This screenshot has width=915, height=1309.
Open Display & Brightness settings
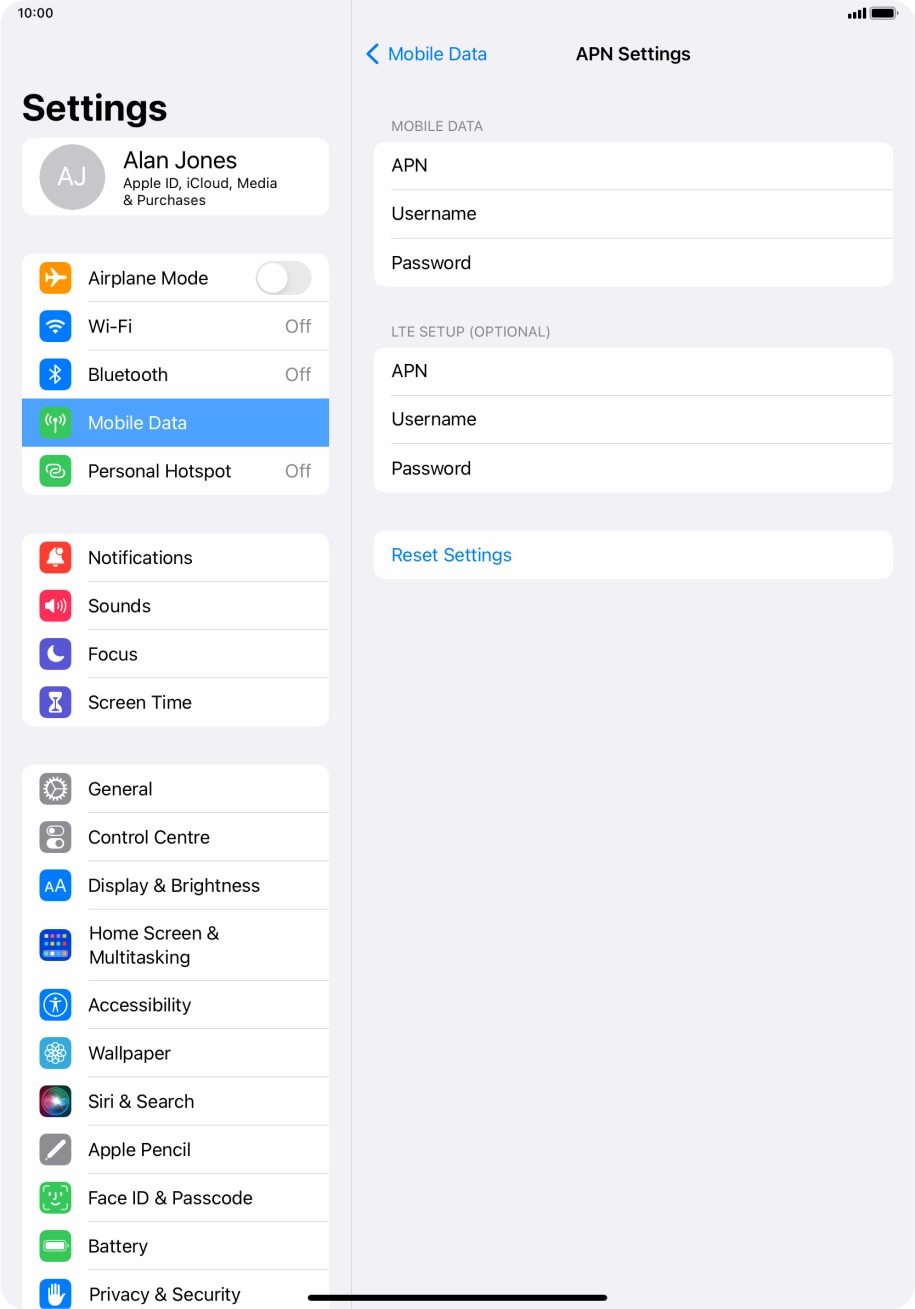pyautogui.click(x=175, y=885)
